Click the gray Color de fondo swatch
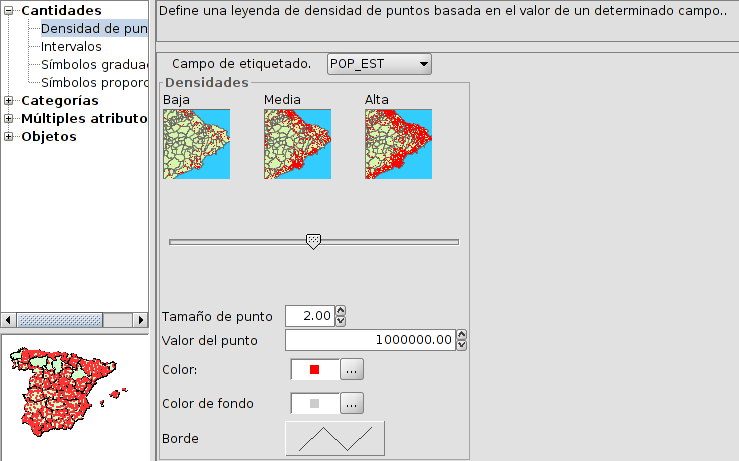 tap(314, 404)
